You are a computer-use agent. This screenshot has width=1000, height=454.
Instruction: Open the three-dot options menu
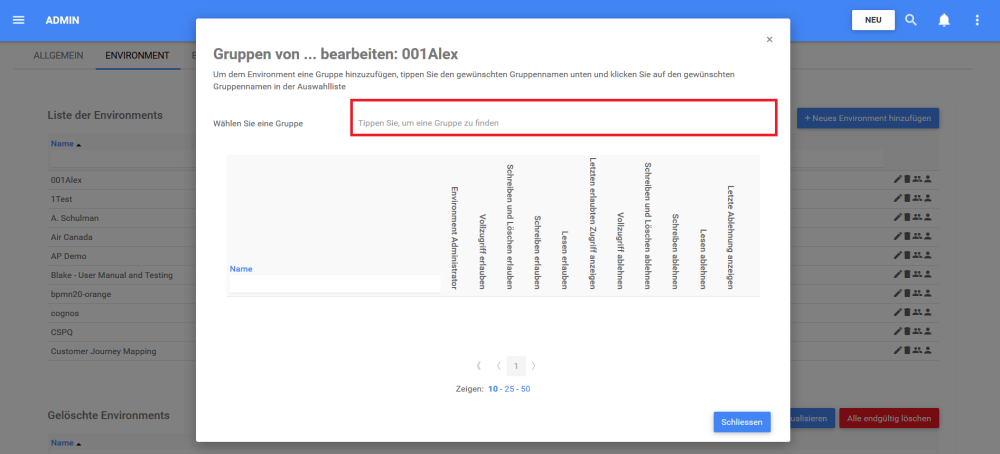pos(977,20)
